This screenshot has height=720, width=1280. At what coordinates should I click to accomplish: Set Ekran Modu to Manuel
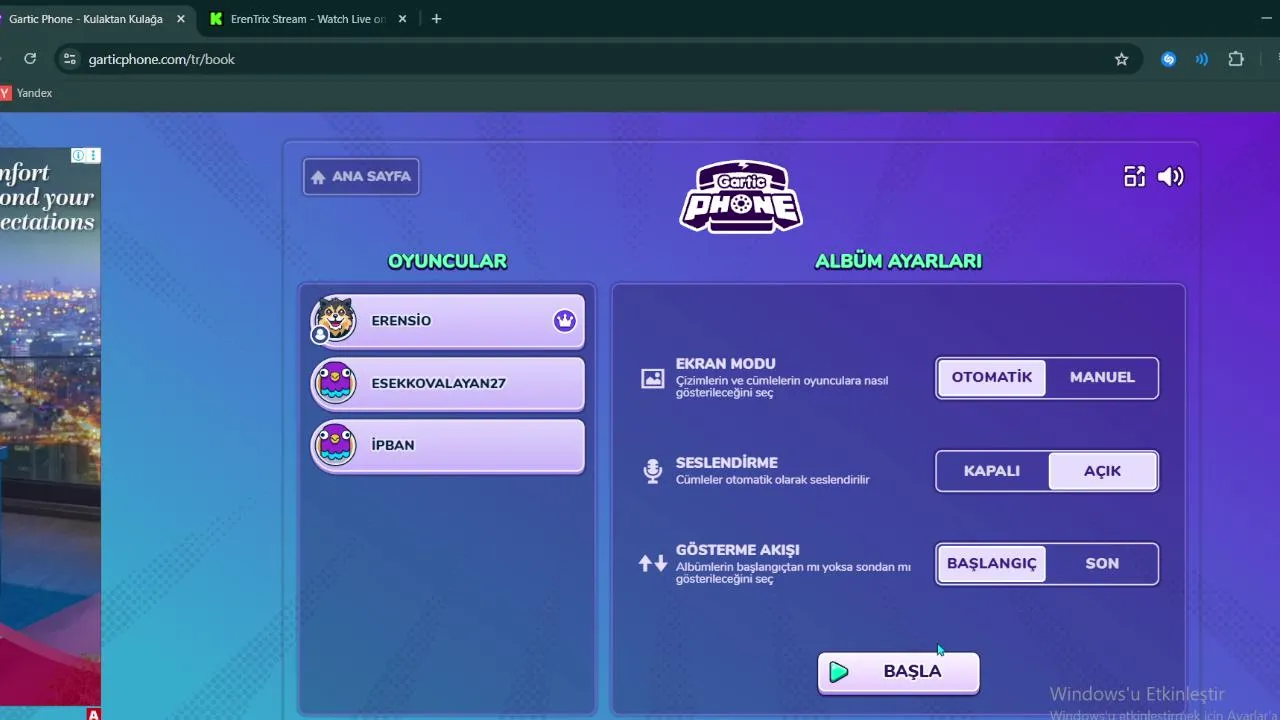pos(1102,378)
